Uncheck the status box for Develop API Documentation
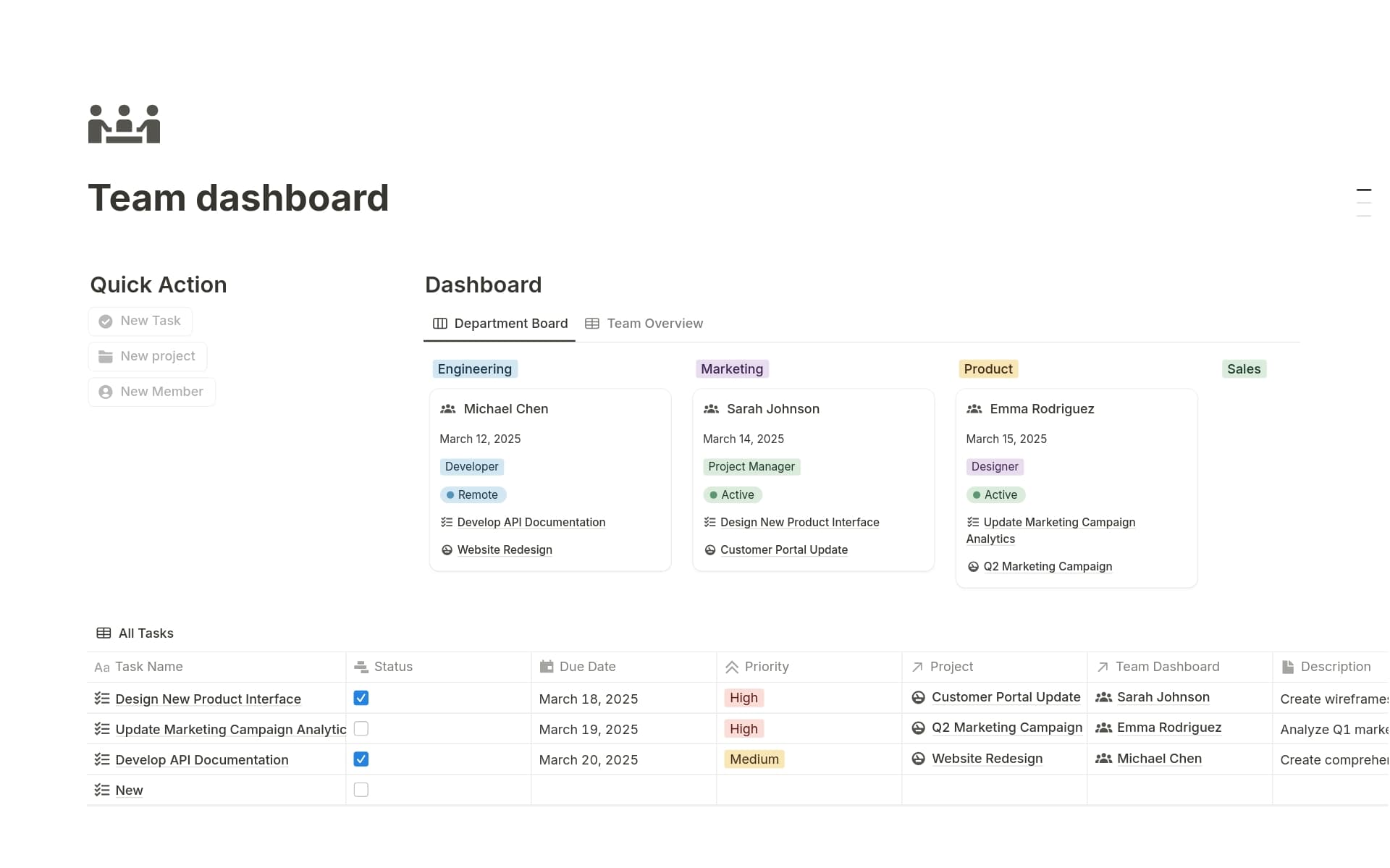 pyautogui.click(x=361, y=759)
